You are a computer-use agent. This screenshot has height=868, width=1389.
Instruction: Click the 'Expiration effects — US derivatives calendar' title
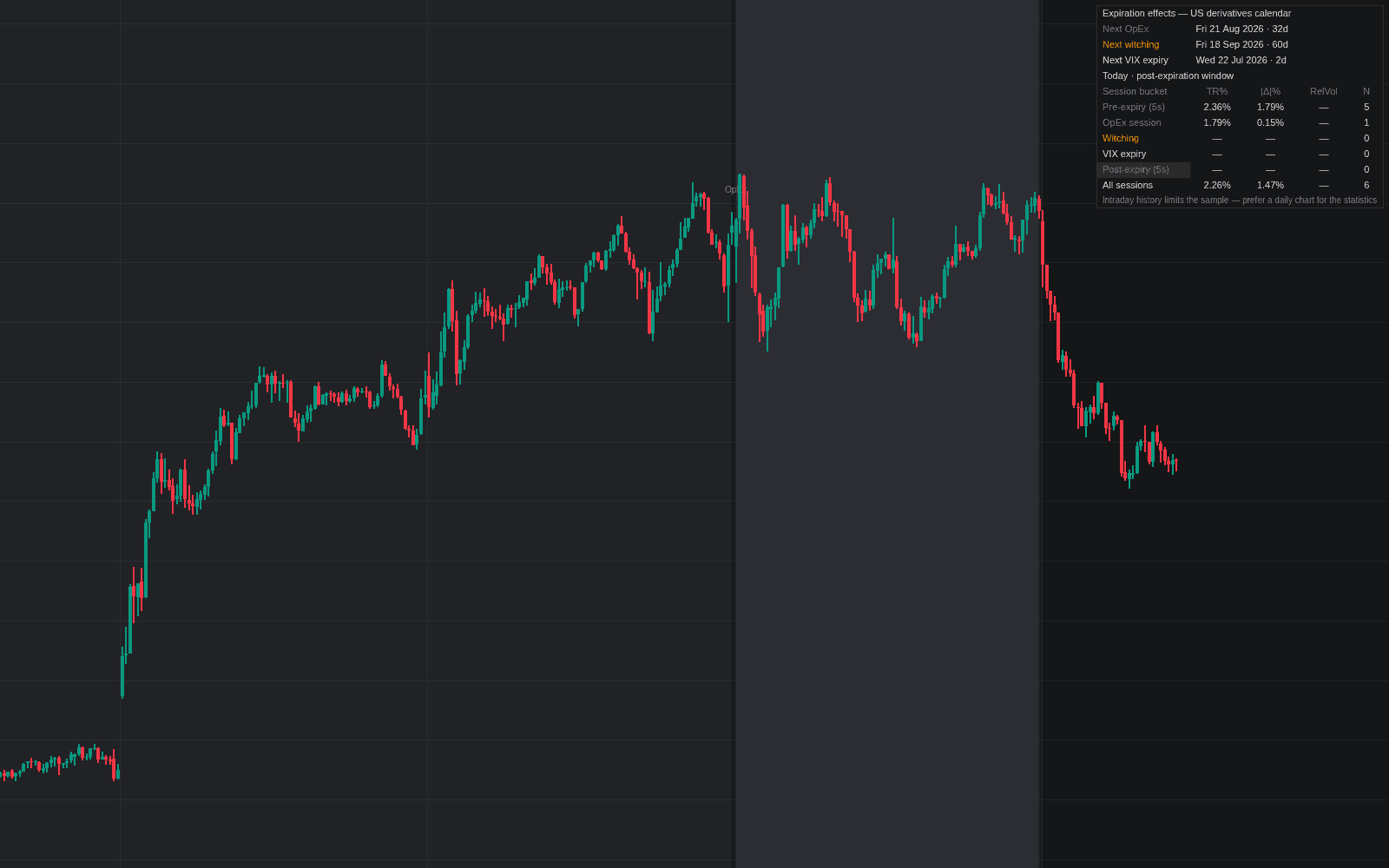(1196, 13)
